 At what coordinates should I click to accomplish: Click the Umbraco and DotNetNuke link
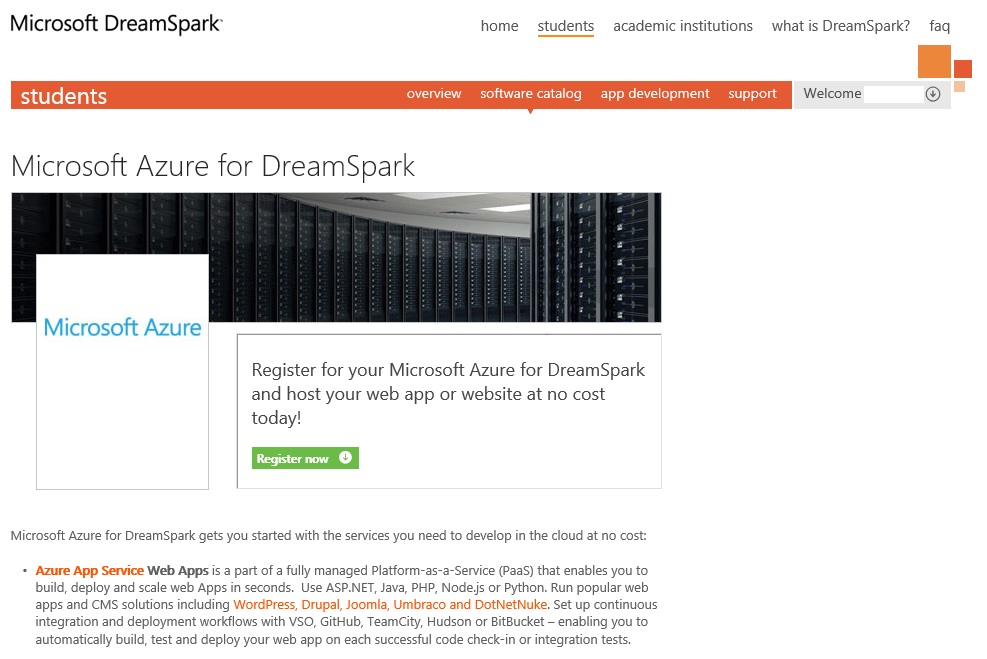pos(470,604)
